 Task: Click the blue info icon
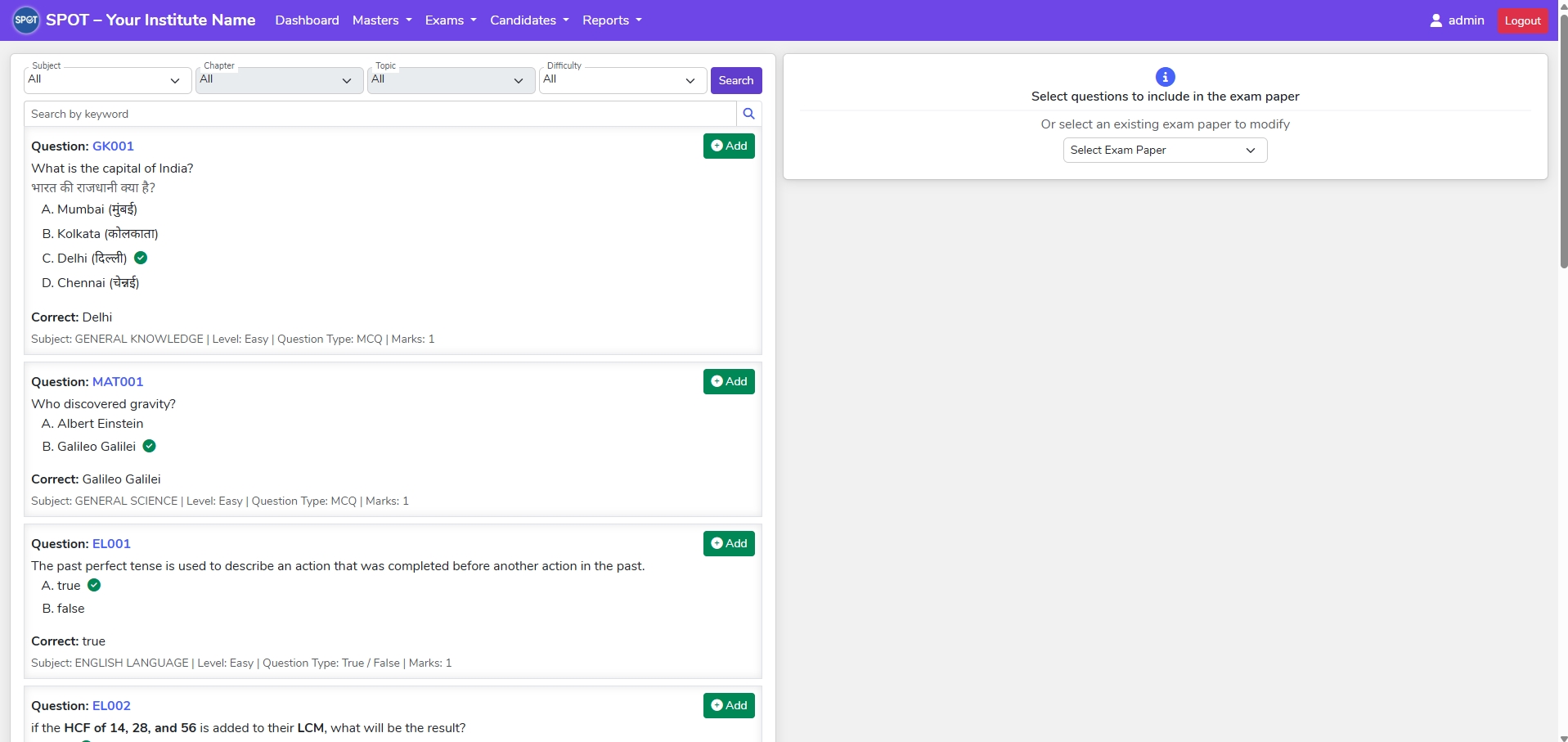1165,77
